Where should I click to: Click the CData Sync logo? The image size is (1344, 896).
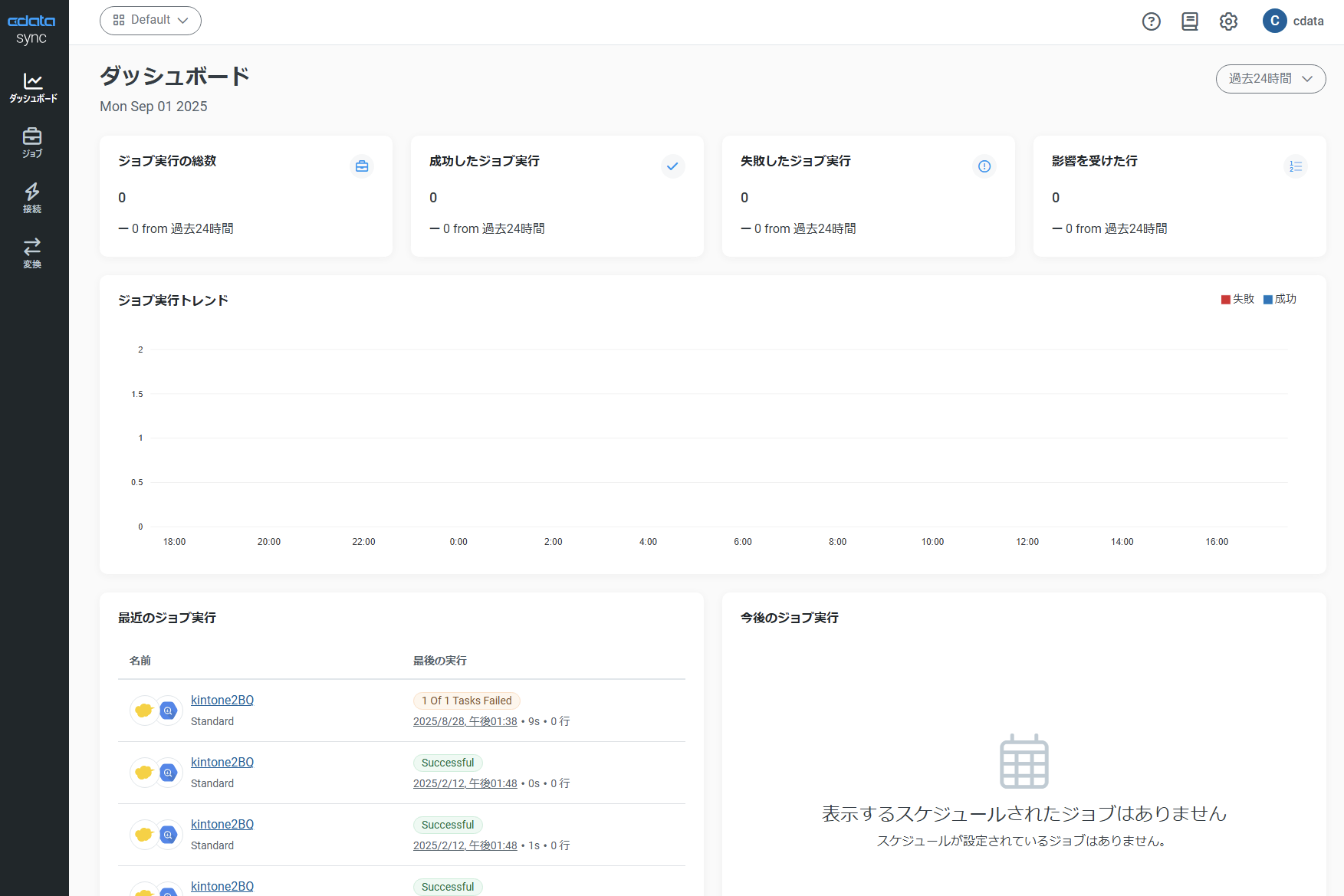(x=31, y=29)
